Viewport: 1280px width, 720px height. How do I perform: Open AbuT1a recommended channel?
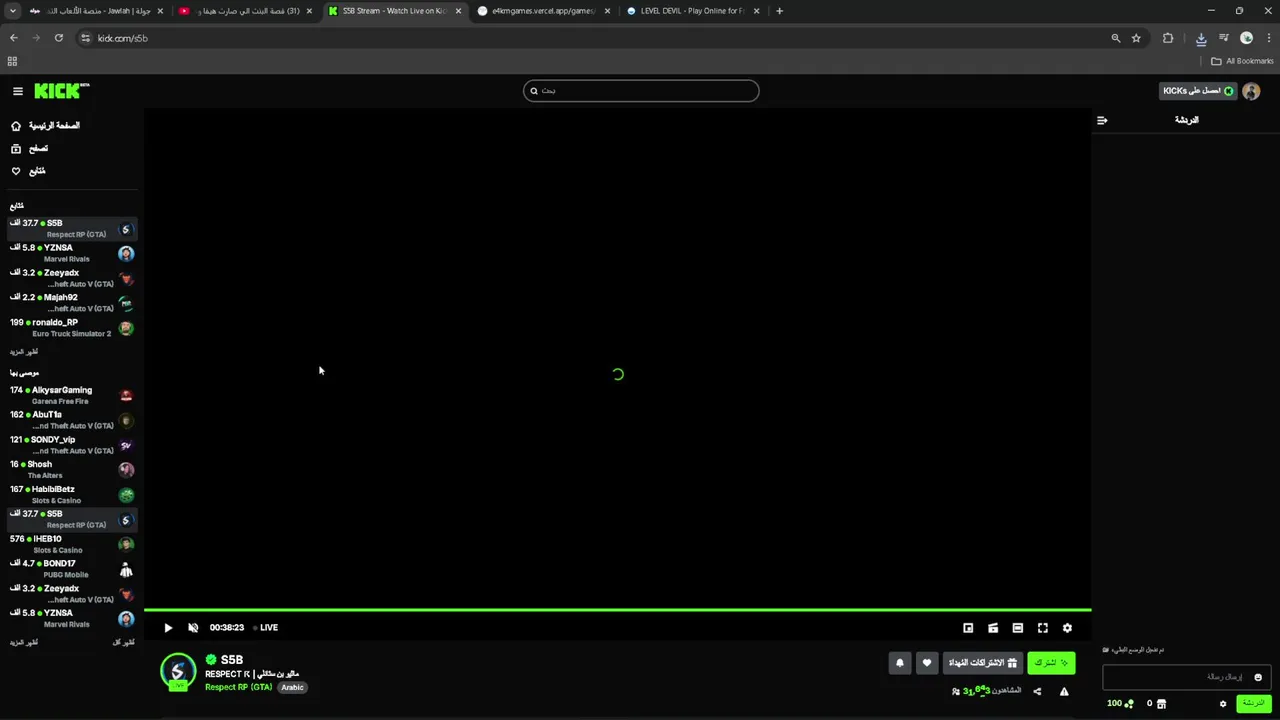pos(72,420)
